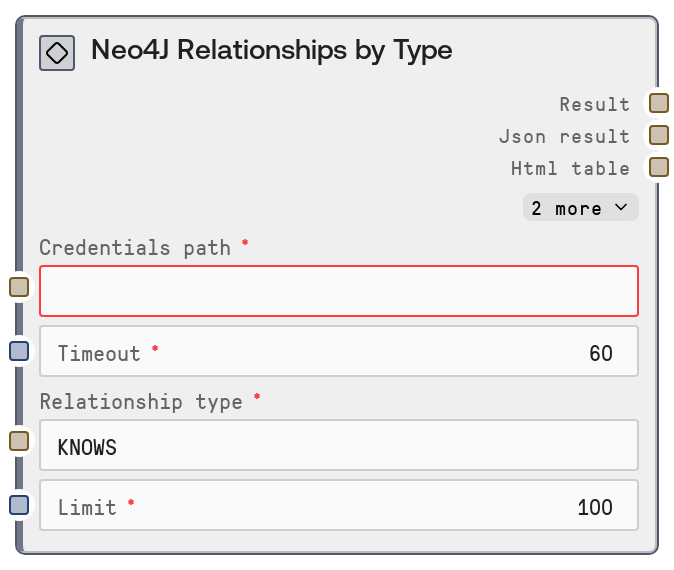Click the Relationship type input port
This screenshot has height=570, width=674.
19,440
